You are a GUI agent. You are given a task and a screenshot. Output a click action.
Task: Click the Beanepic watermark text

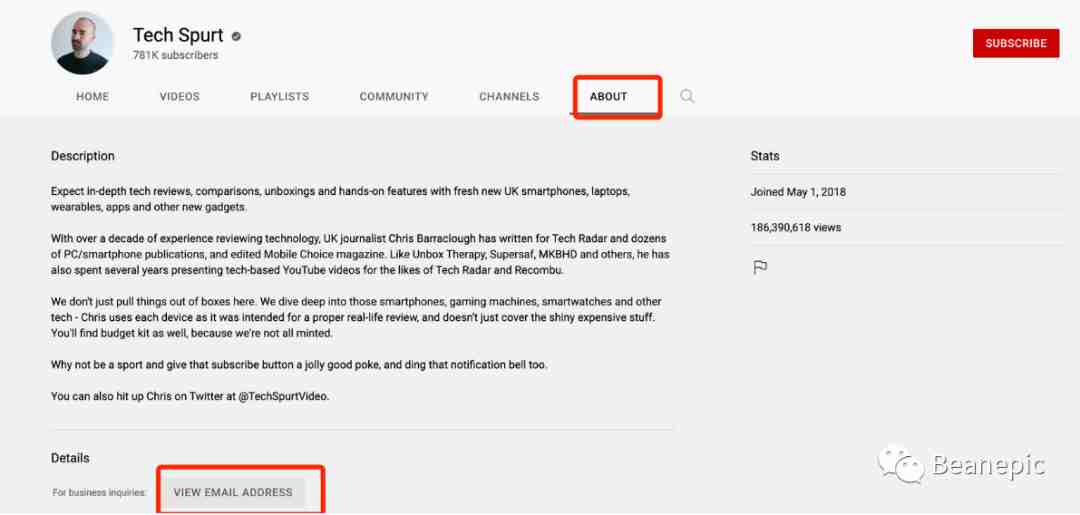pos(988,465)
